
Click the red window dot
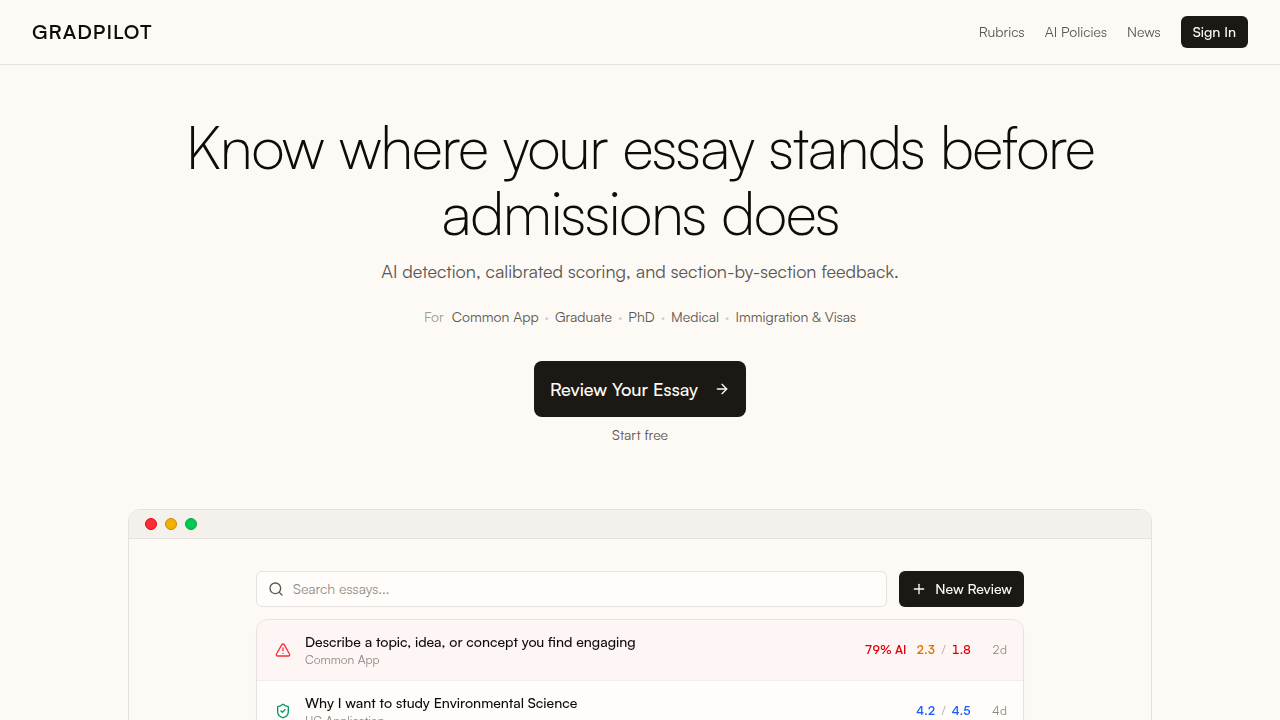151,524
